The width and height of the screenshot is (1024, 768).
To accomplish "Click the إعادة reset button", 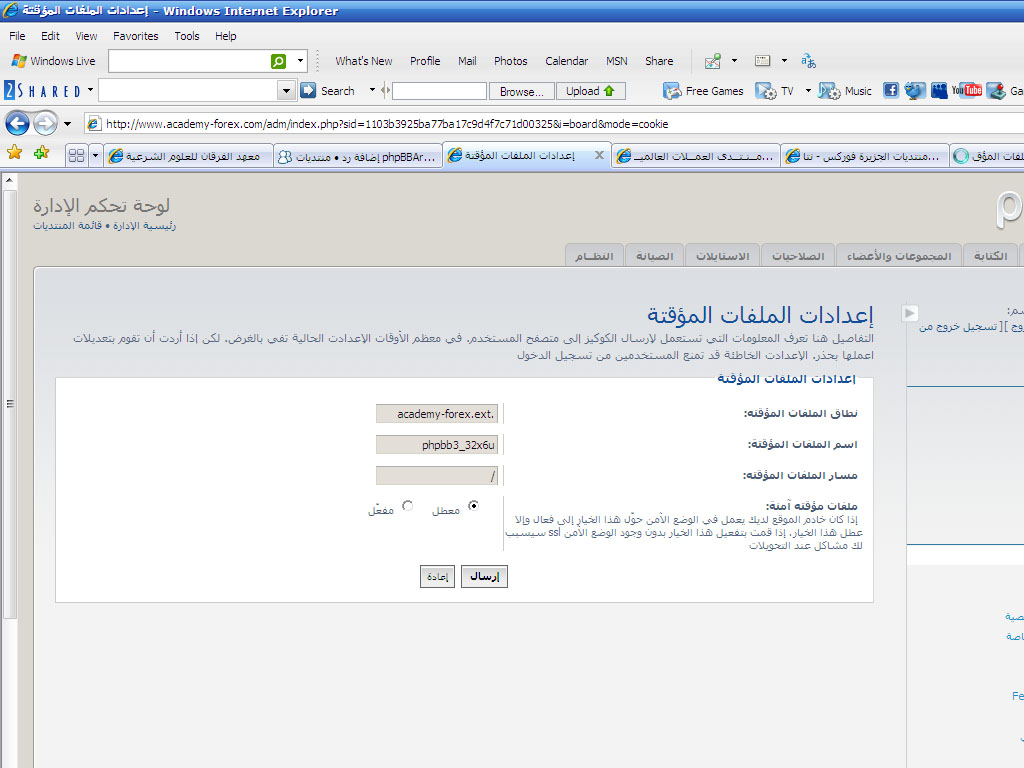I will tap(437, 577).
